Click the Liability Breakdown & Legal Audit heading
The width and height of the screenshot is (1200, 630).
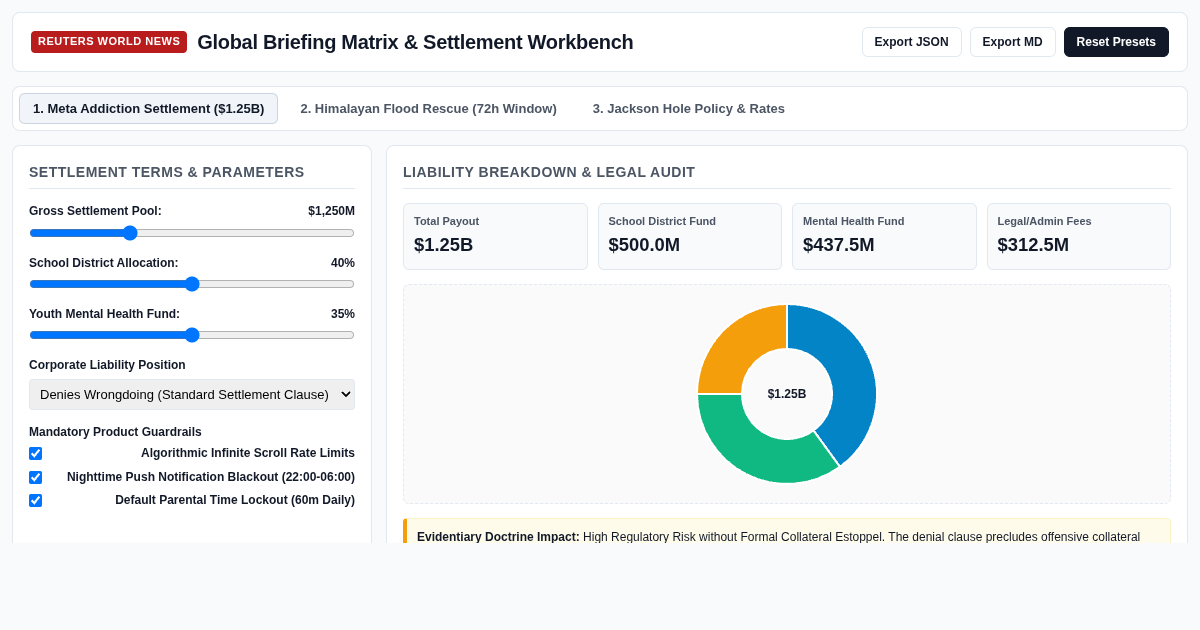click(549, 172)
